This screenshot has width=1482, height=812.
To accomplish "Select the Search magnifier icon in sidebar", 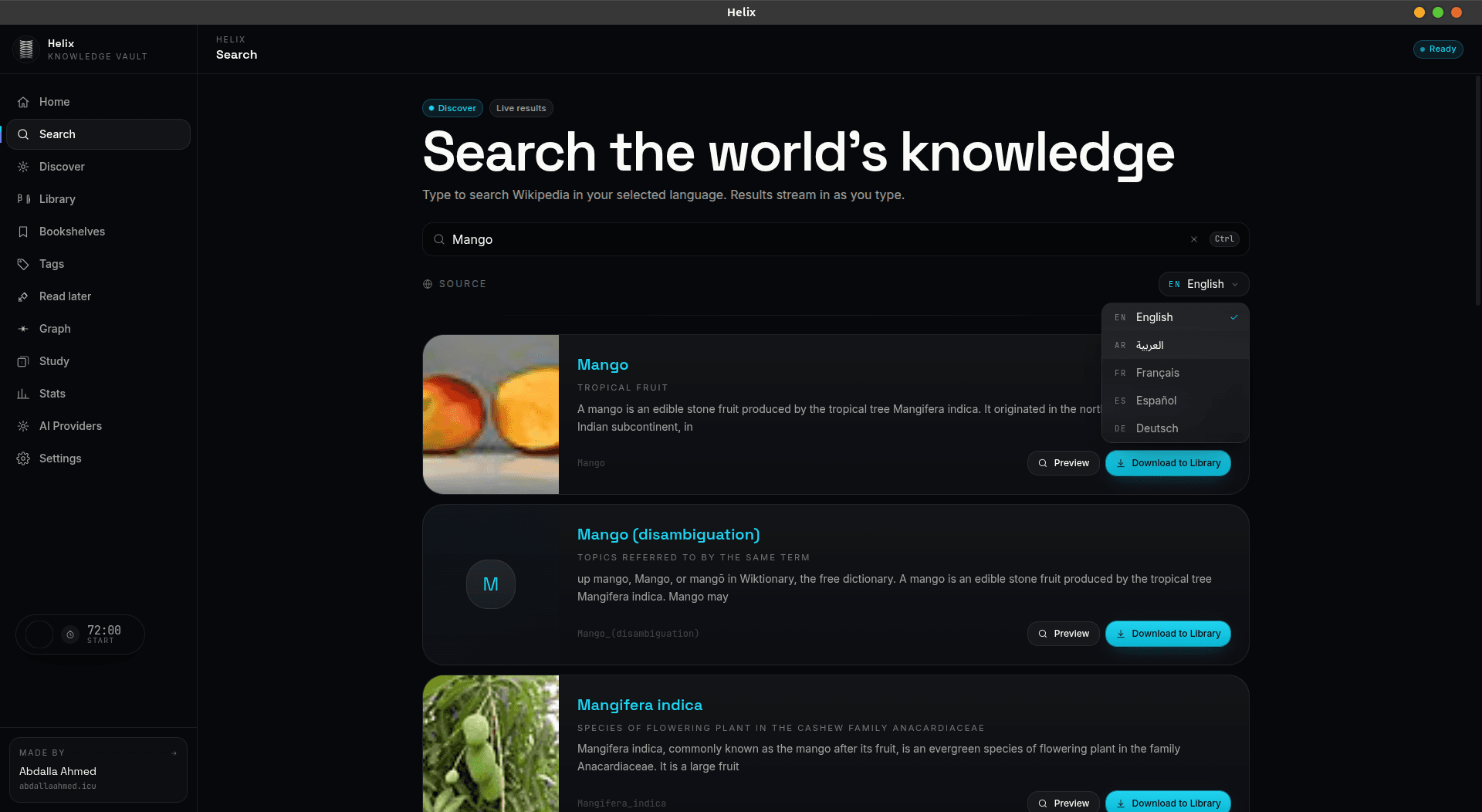I will pyautogui.click(x=23, y=134).
